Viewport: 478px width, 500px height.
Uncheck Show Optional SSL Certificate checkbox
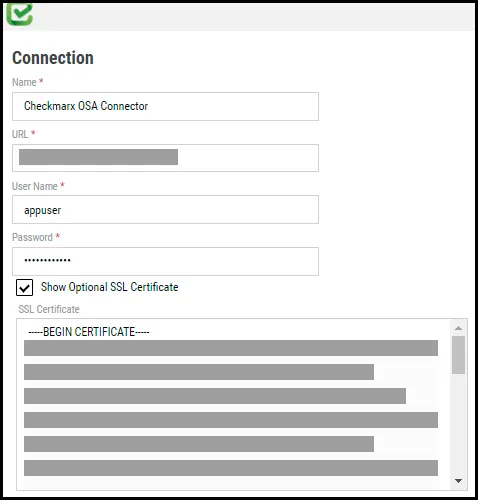pyautogui.click(x=24, y=287)
